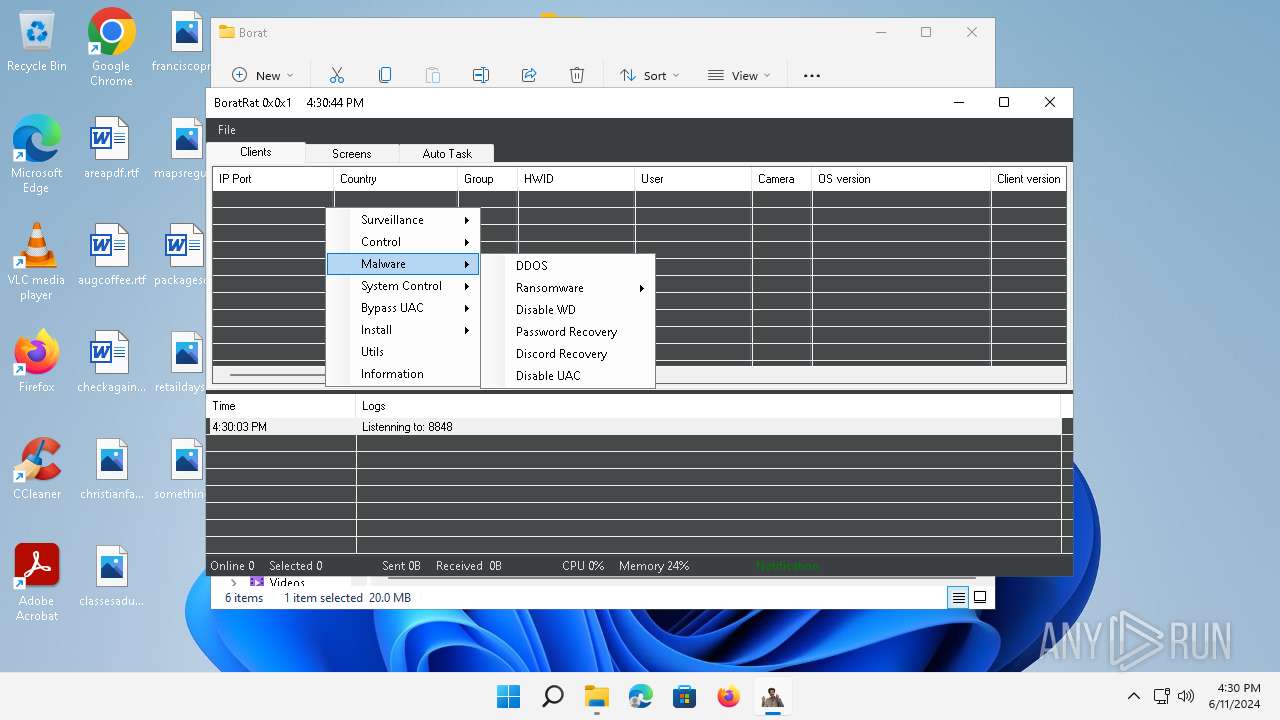The width and height of the screenshot is (1280, 720).
Task: Click the log row Listenning to: 8848
Action: tap(634, 427)
